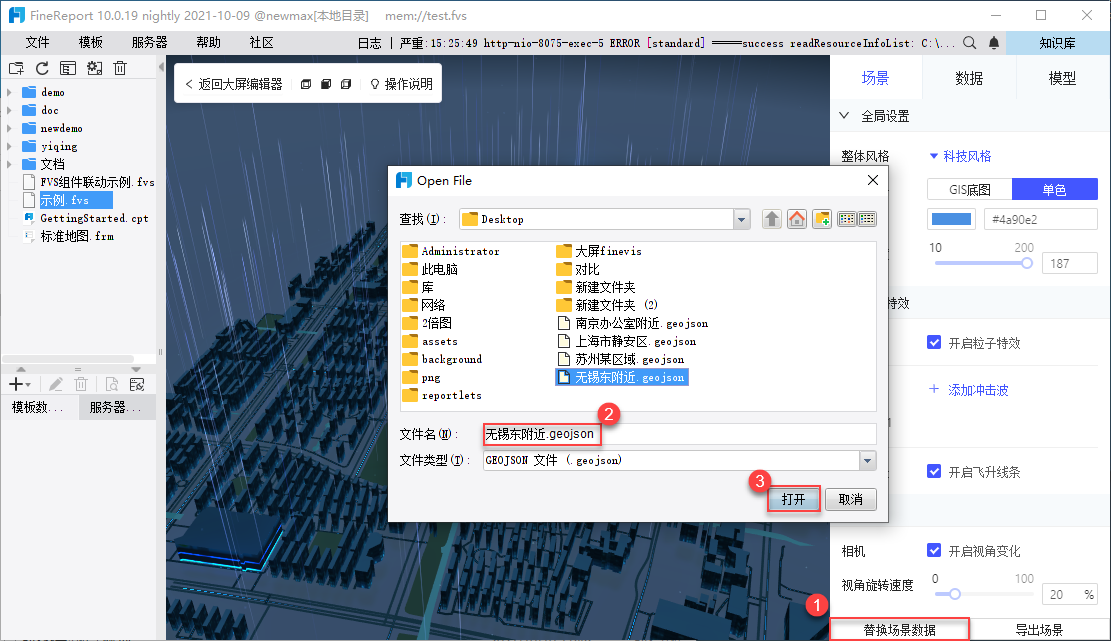Click the delete trash icon in file toolbar

click(120, 68)
